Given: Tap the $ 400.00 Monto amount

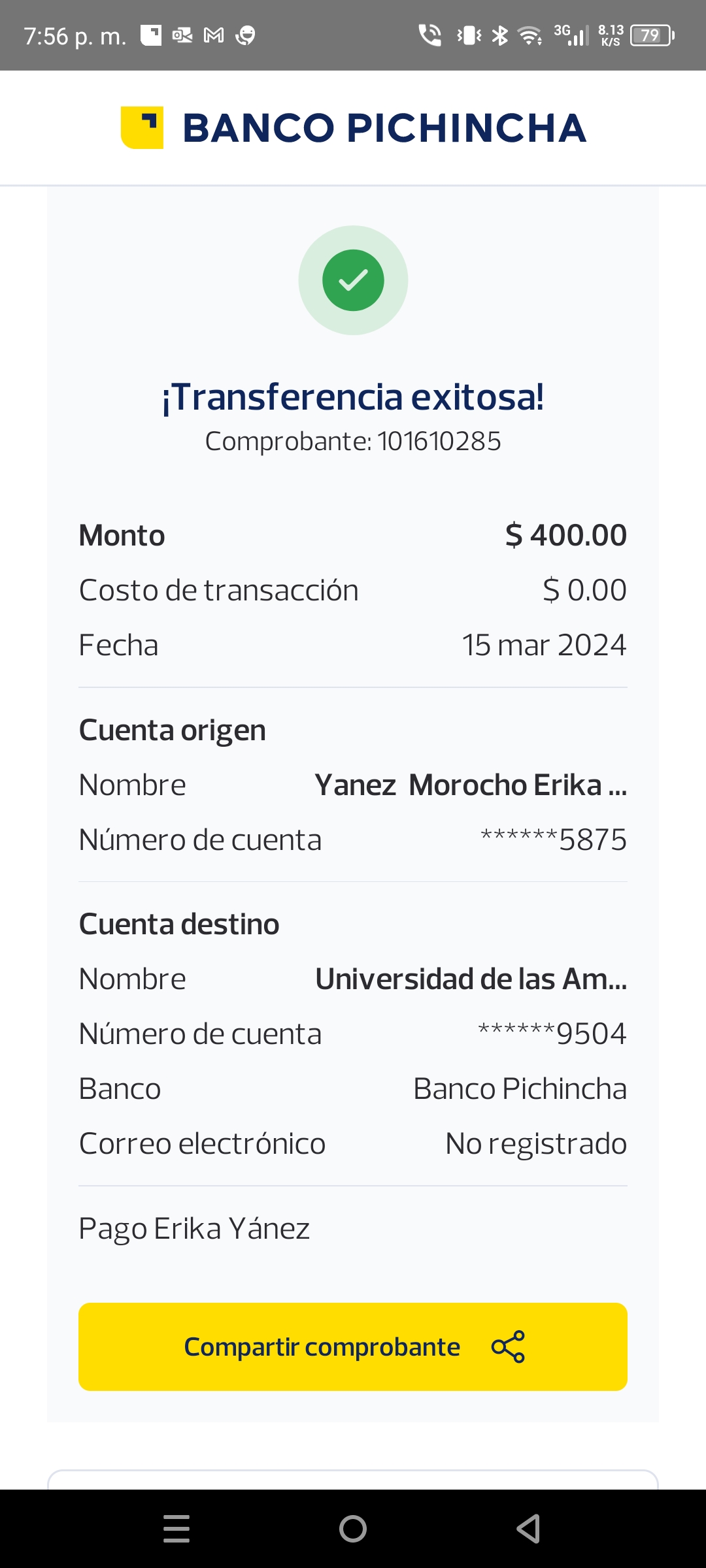Looking at the screenshot, I should tap(565, 536).
